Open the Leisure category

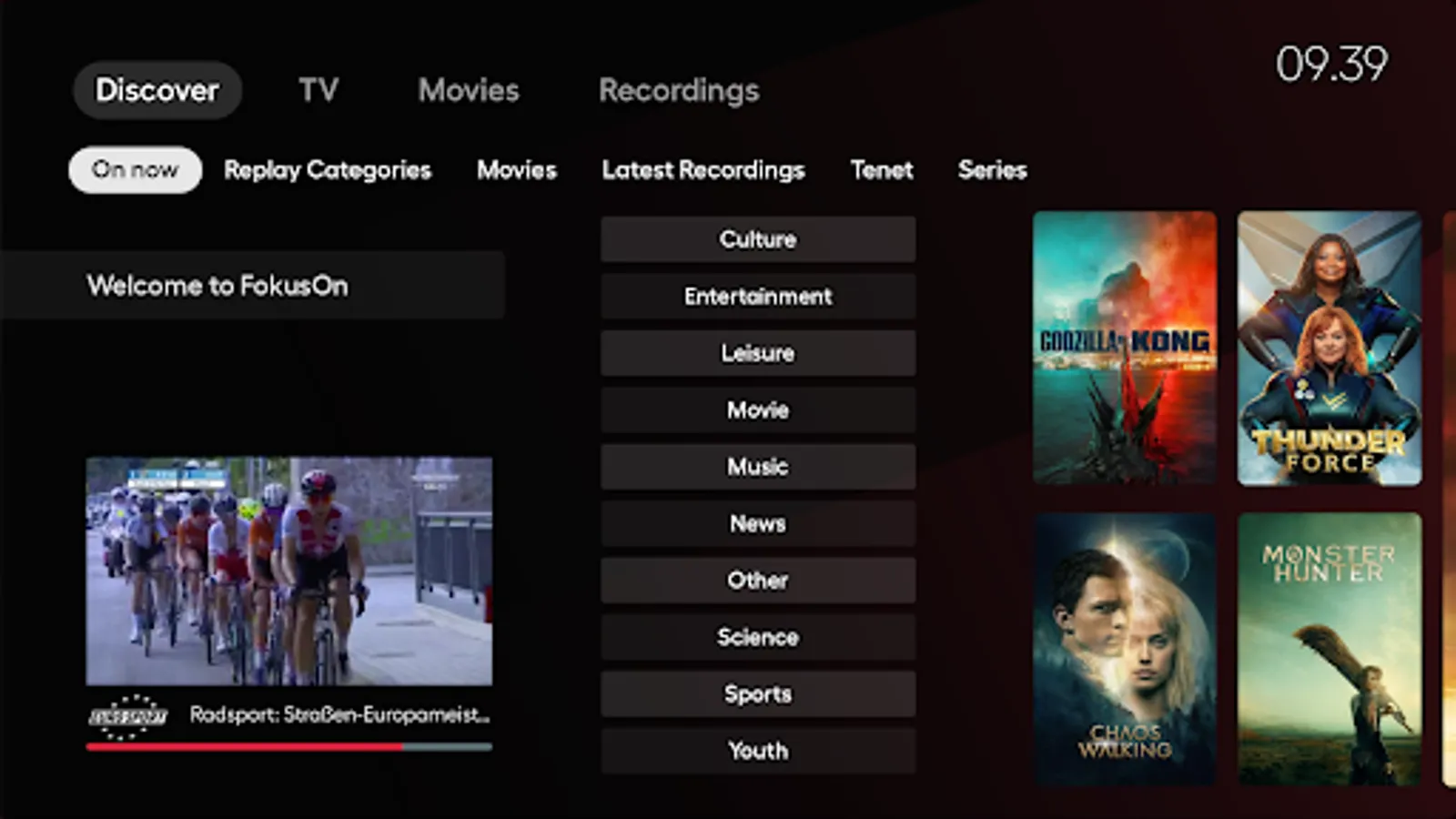pyautogui.click(x=758, y=353)
